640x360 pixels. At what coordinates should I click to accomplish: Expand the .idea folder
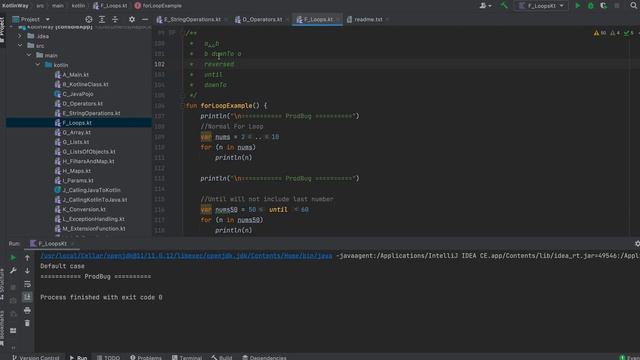coord(20,36)
